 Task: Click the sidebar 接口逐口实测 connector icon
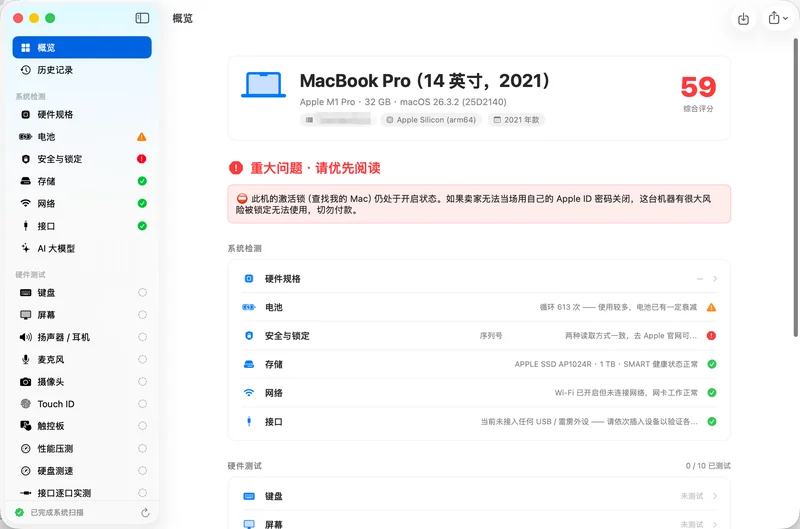coord(26,493)
